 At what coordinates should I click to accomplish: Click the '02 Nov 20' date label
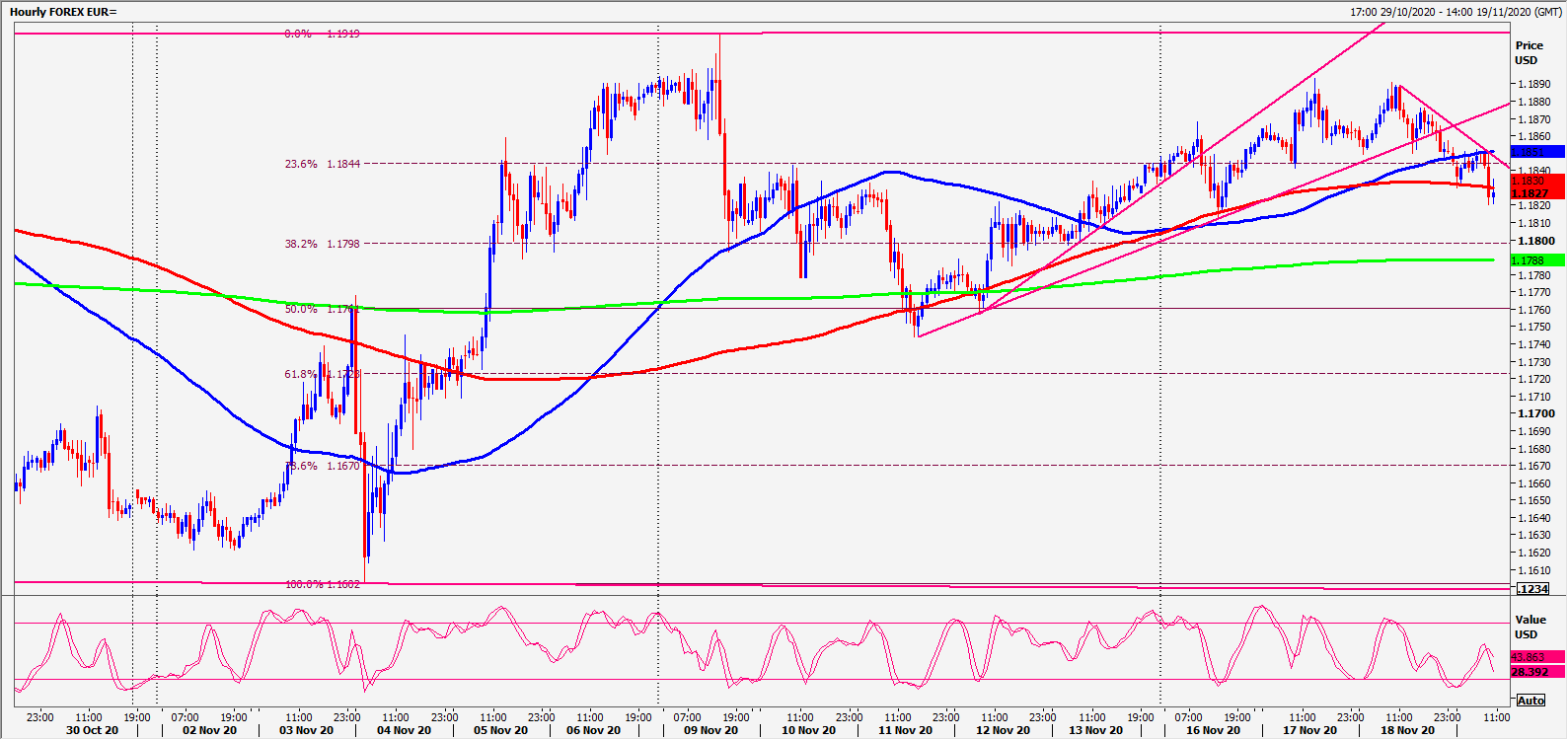[x=210, y=730]
